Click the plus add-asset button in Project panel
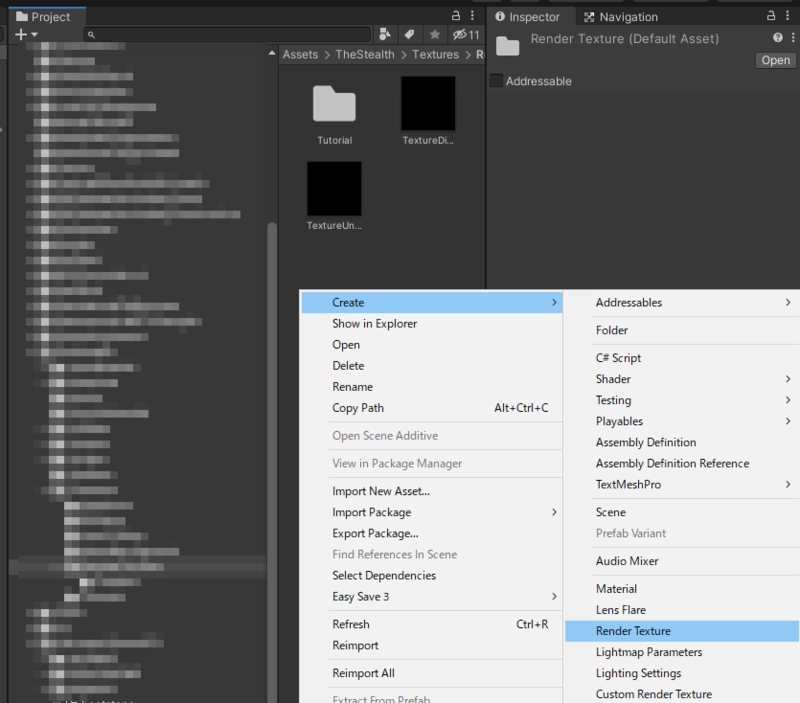 (21, 34)
